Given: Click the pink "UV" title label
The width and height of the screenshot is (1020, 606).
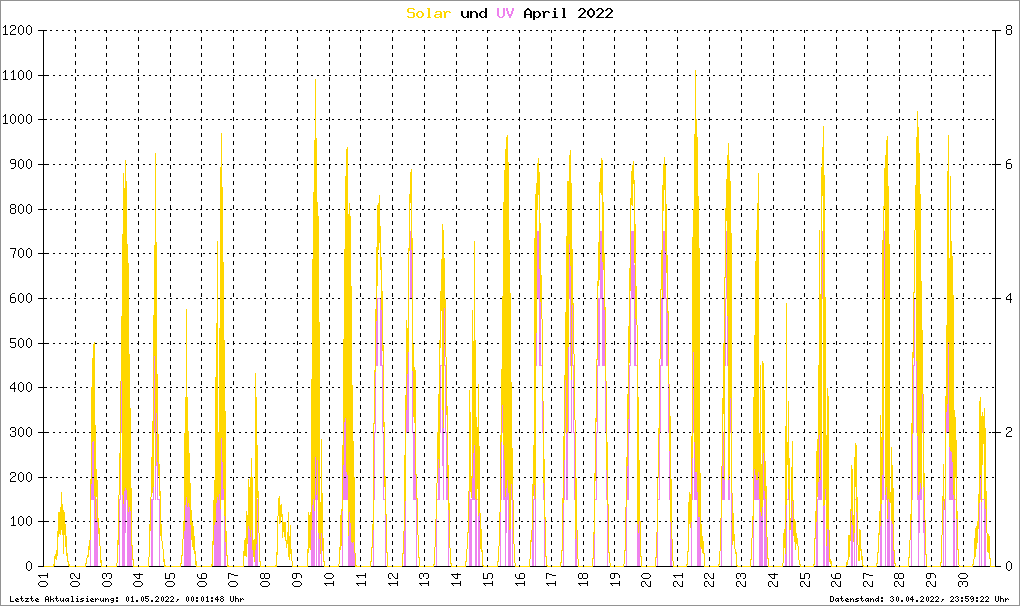Looking at the screenshot, I should click(x=504, y=13).
